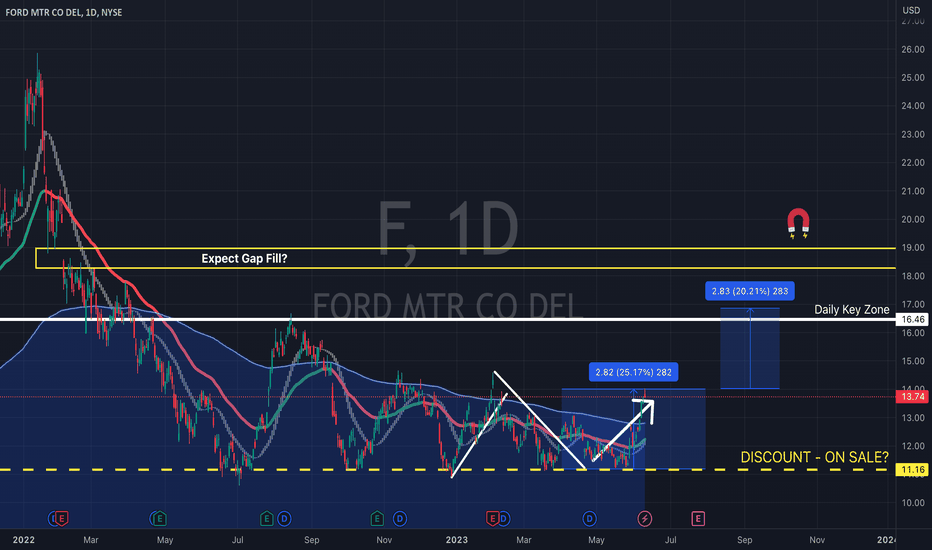The width and height of the screenshot is (932, 550).
Task: Open the green earnings marker near August 2022
Action: tap(266, 518)
